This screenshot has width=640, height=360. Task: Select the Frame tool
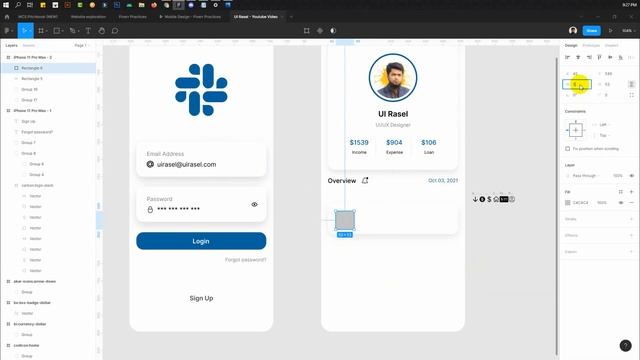pos(42,31)
